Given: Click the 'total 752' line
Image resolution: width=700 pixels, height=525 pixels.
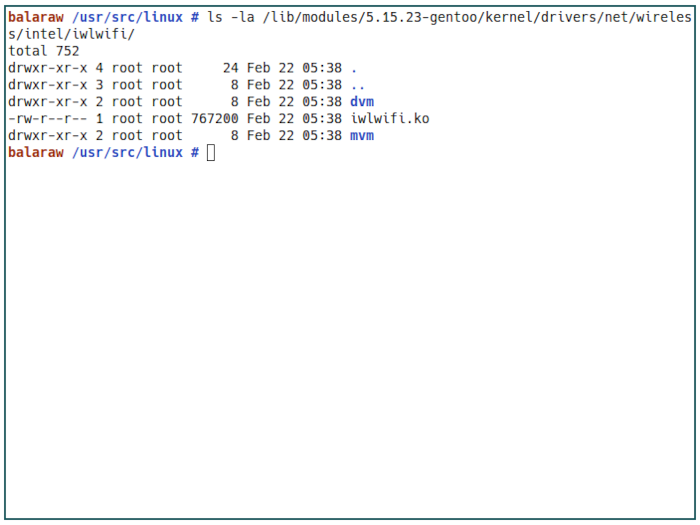Looking at the screenshot, I should click(x=44, y=51).
